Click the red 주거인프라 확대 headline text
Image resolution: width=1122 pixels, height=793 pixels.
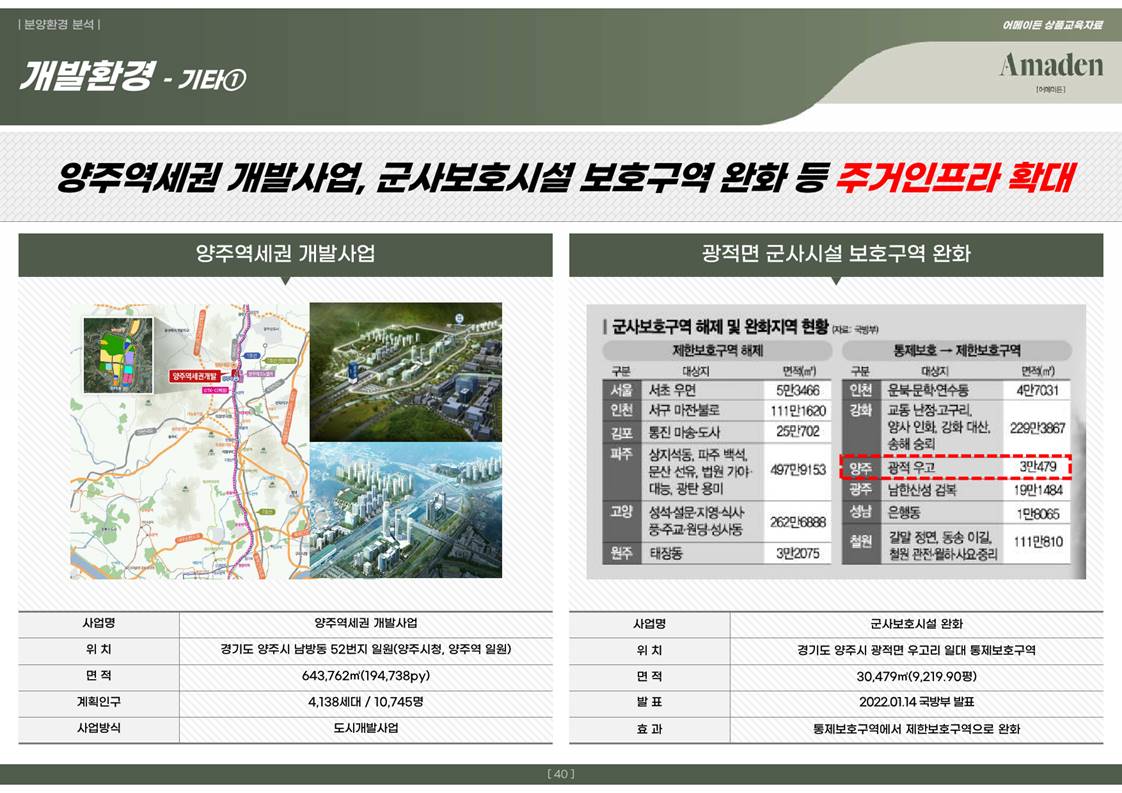tap(955, 178)
